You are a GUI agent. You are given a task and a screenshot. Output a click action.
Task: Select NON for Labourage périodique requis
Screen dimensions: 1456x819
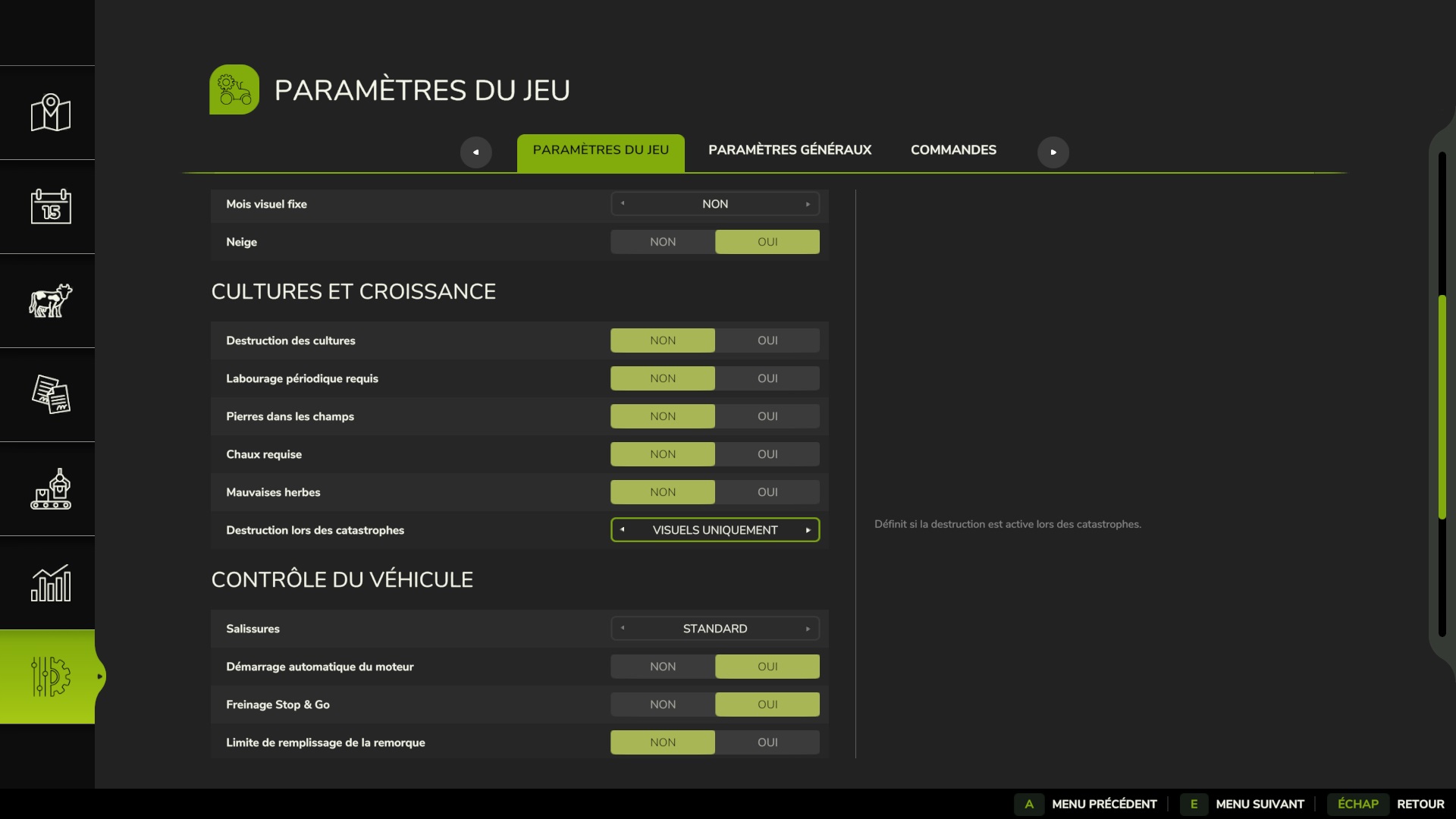pyautogui.click(x=663, y=378)
